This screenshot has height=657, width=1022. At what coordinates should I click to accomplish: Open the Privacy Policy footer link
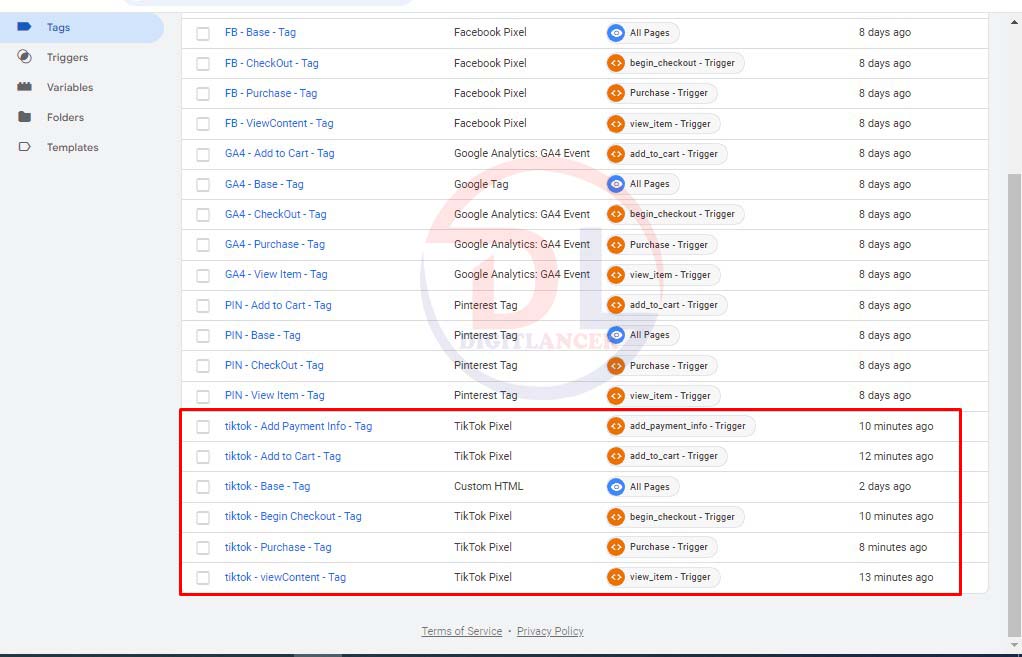coord(550,631)
